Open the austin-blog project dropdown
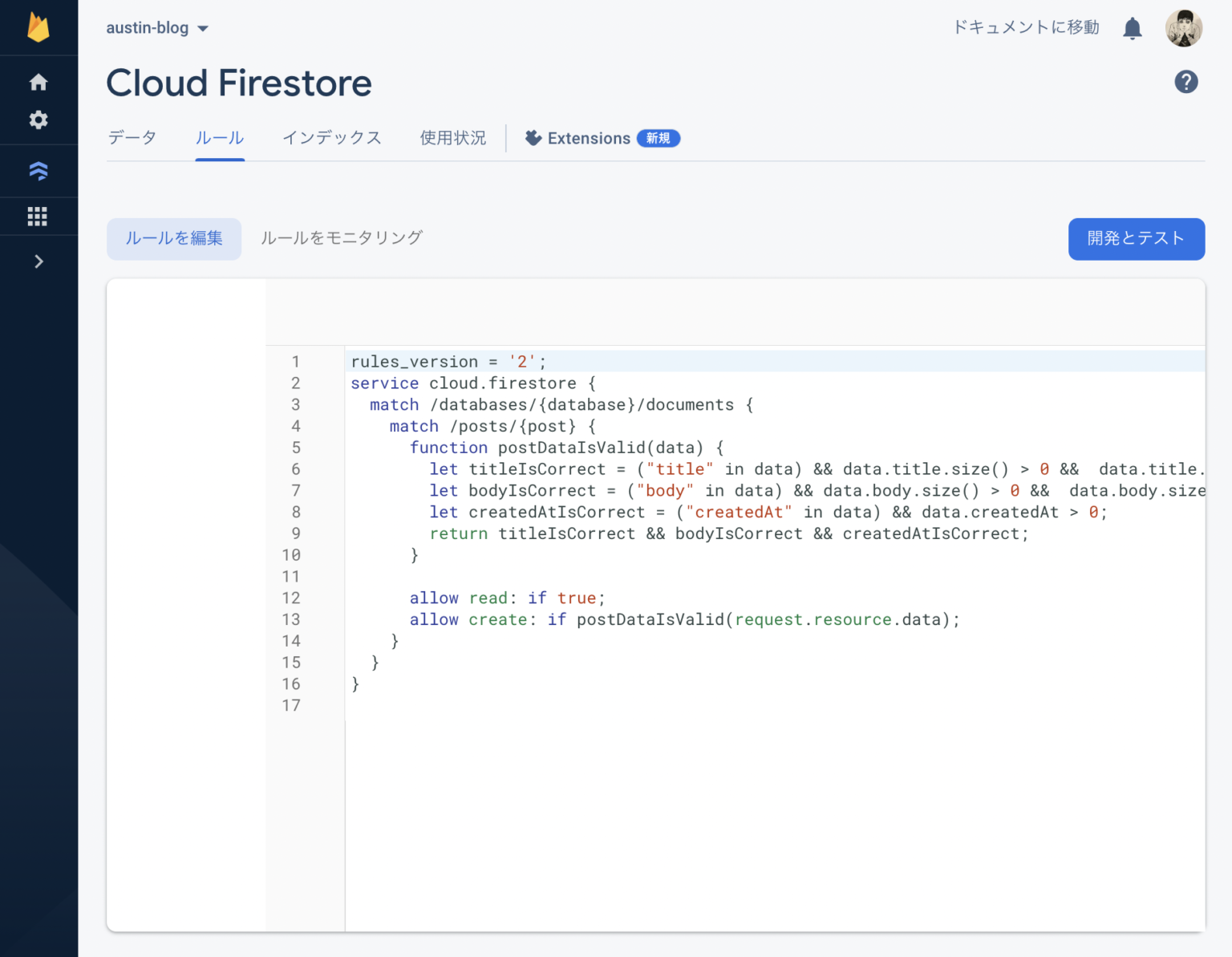 coord(157,27)
